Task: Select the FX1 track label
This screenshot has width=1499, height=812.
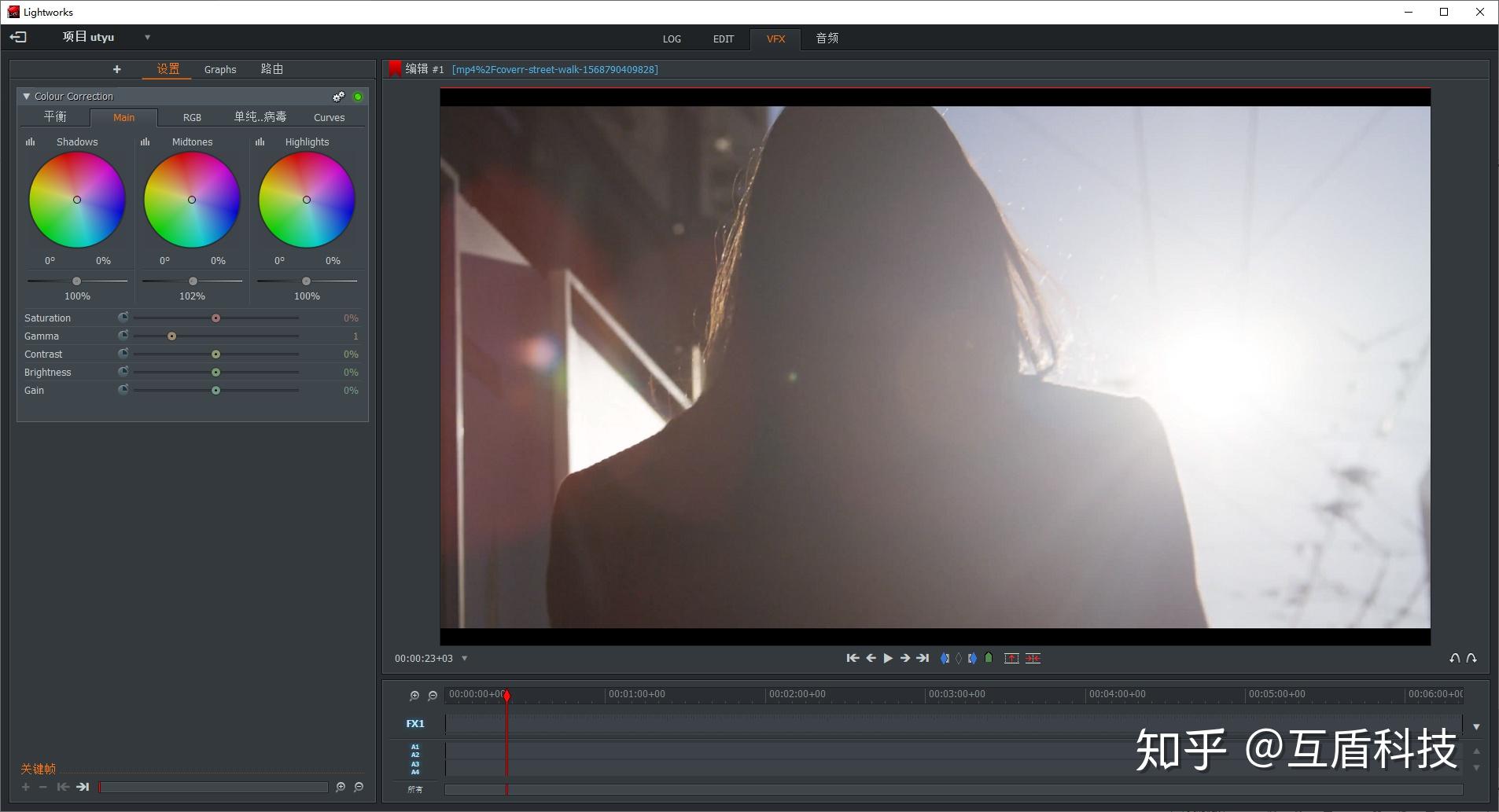Action: pos(415,724)
